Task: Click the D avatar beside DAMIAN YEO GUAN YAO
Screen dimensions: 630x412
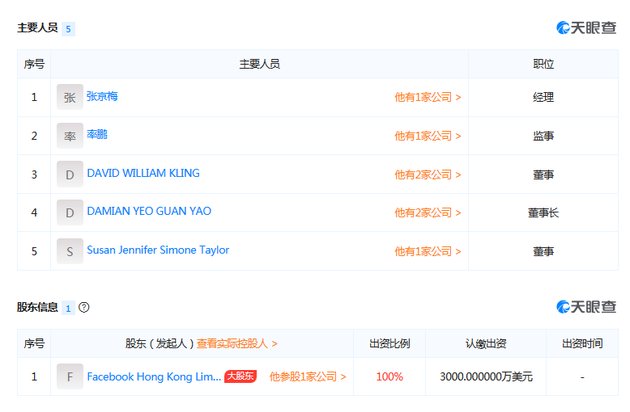Action: 70,212
